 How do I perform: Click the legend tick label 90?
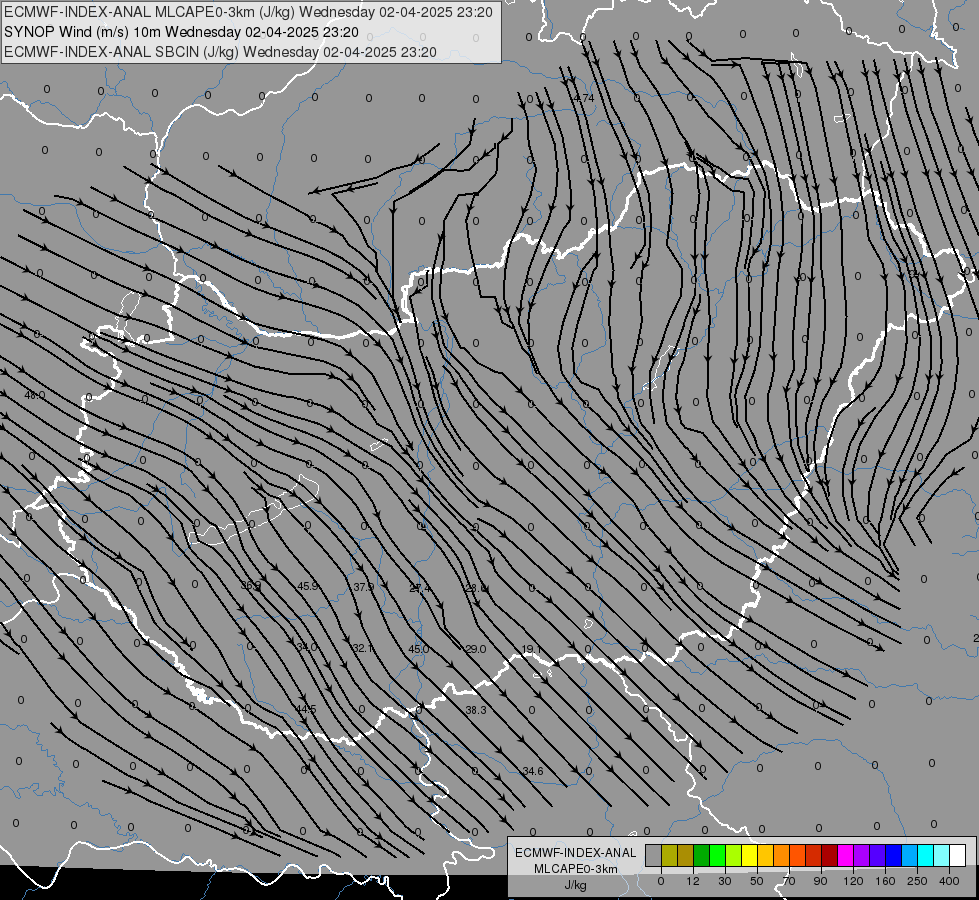coord(820,881)
